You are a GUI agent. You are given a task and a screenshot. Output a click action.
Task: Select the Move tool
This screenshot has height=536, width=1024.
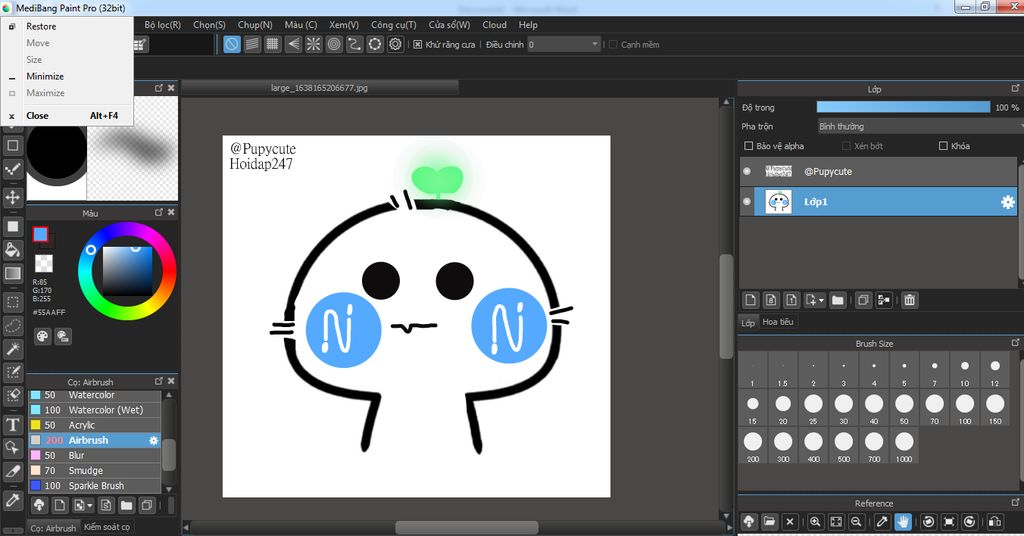tap(12, 197)
